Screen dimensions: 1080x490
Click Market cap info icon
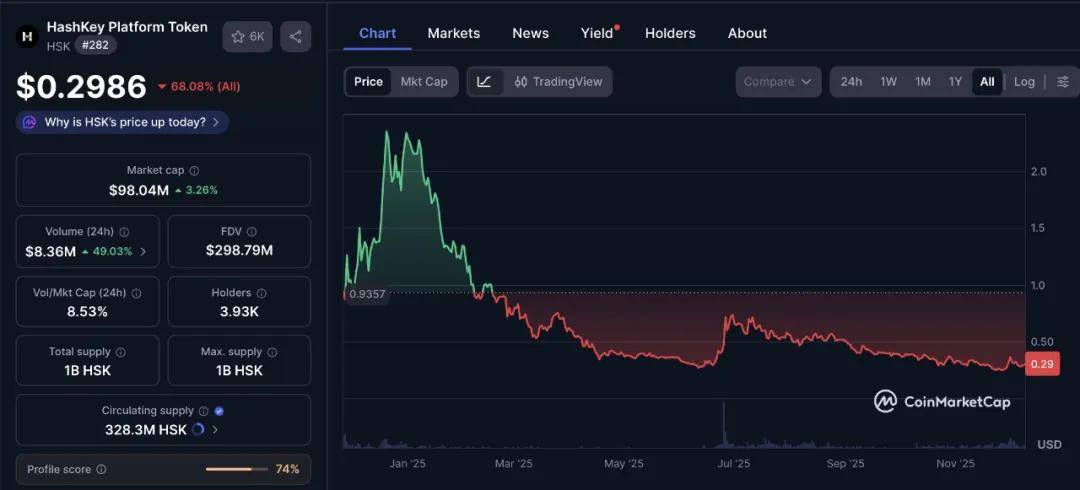click(x=194, y=171)
